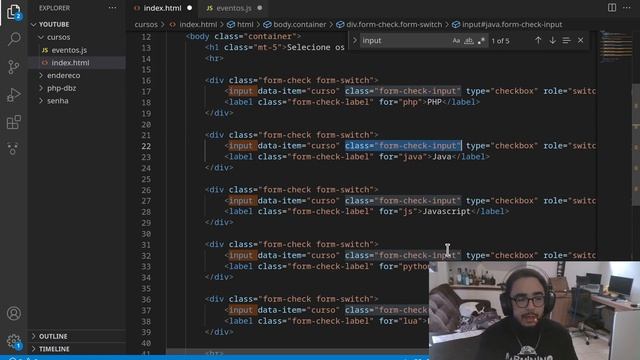Click the cursos breadcrumb
The width and height of the screenshot is (640, 360).
coord(146,24)
